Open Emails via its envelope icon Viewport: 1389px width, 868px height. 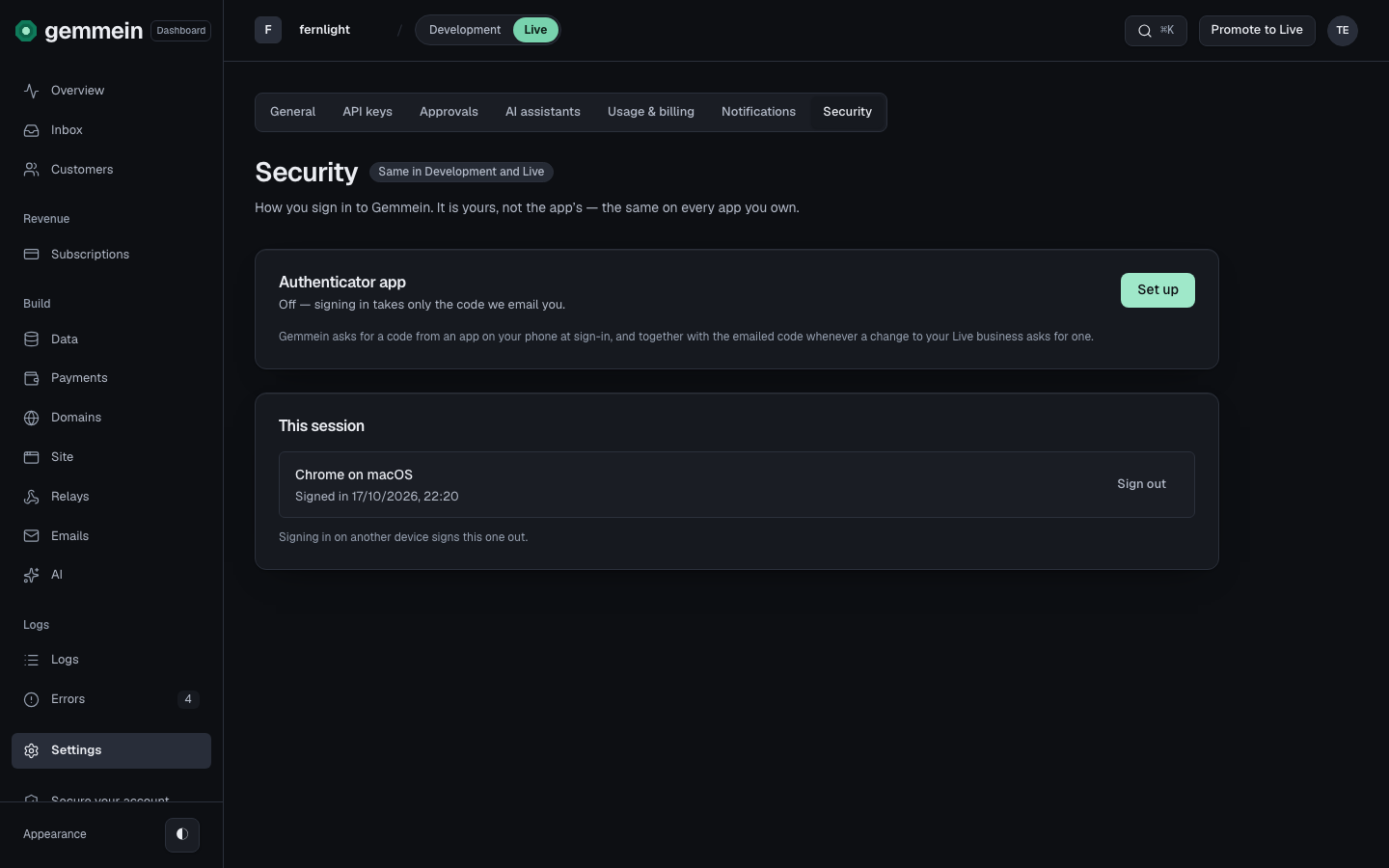point(32,536)
